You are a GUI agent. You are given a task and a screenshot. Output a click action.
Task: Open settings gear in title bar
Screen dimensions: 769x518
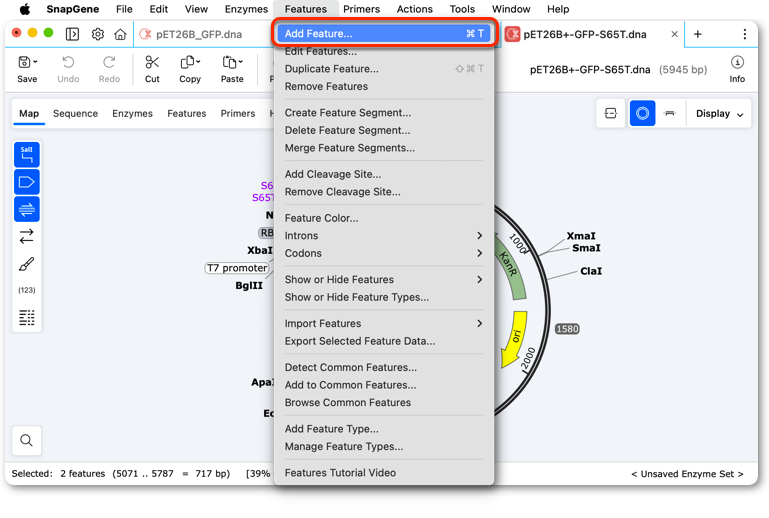coord(98,34)
